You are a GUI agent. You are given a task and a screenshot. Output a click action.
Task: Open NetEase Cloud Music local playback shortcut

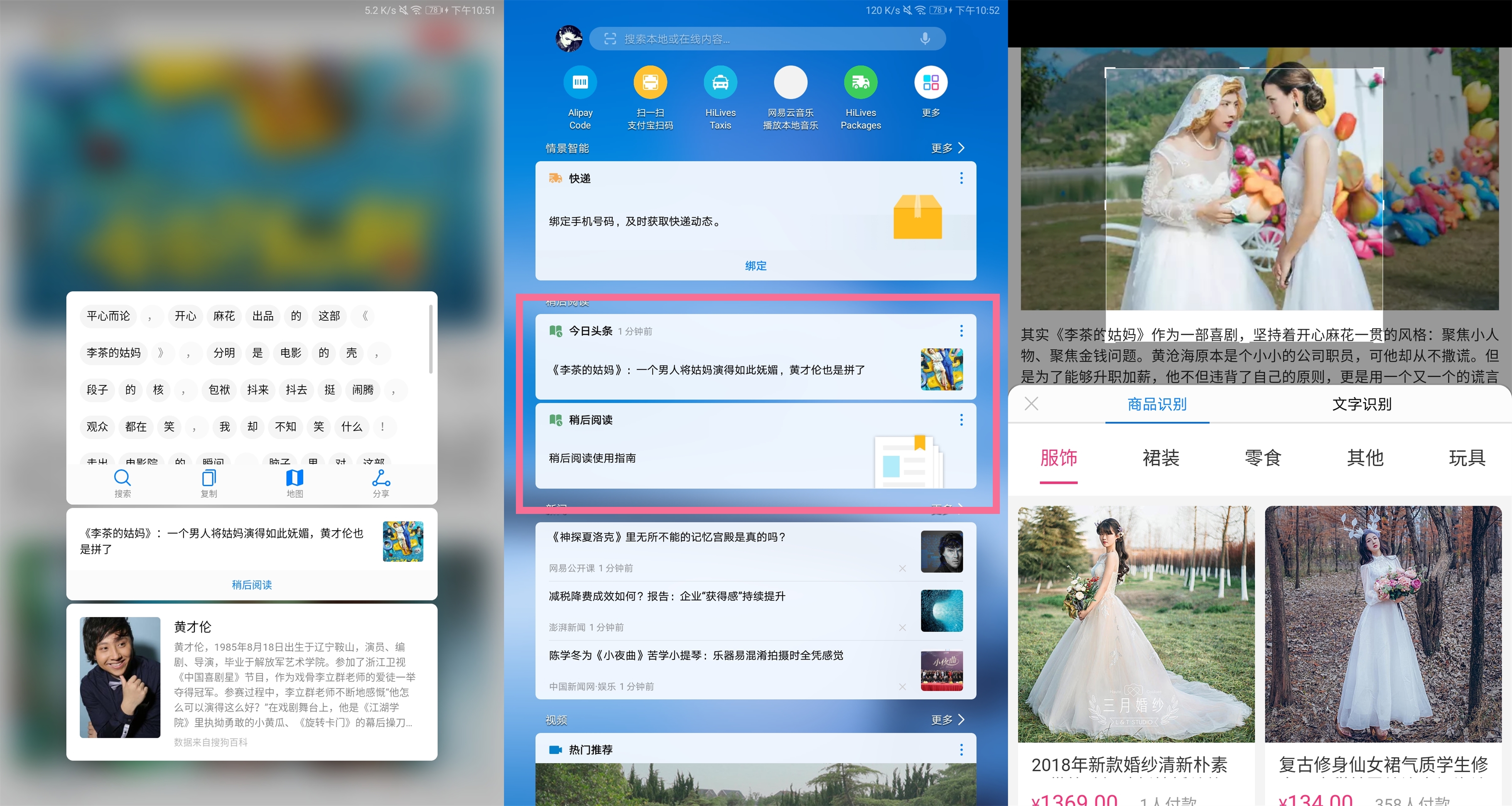(x=790, y=82)
